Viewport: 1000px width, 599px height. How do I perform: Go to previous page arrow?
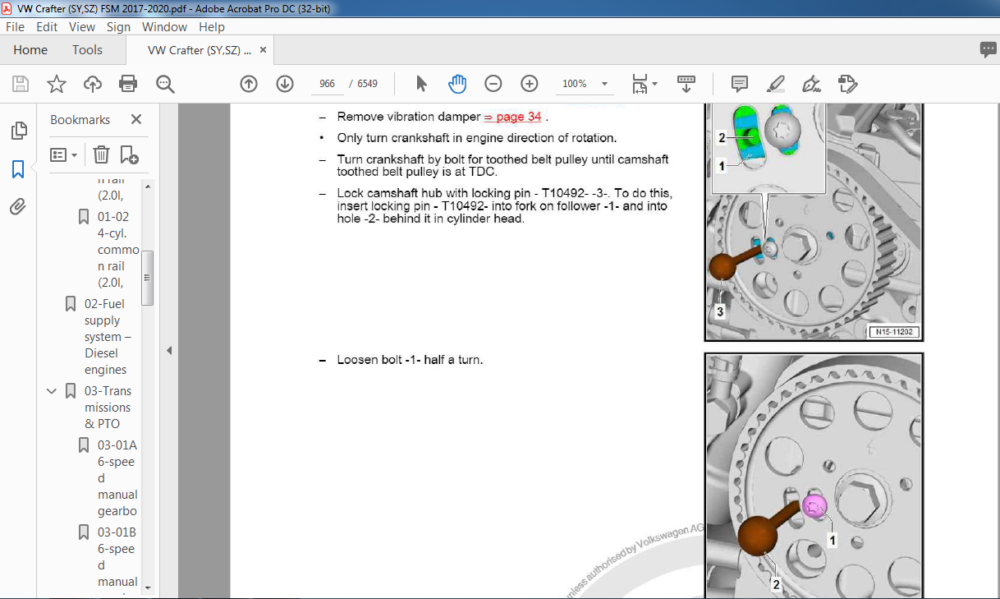click(x=249, y=84)
